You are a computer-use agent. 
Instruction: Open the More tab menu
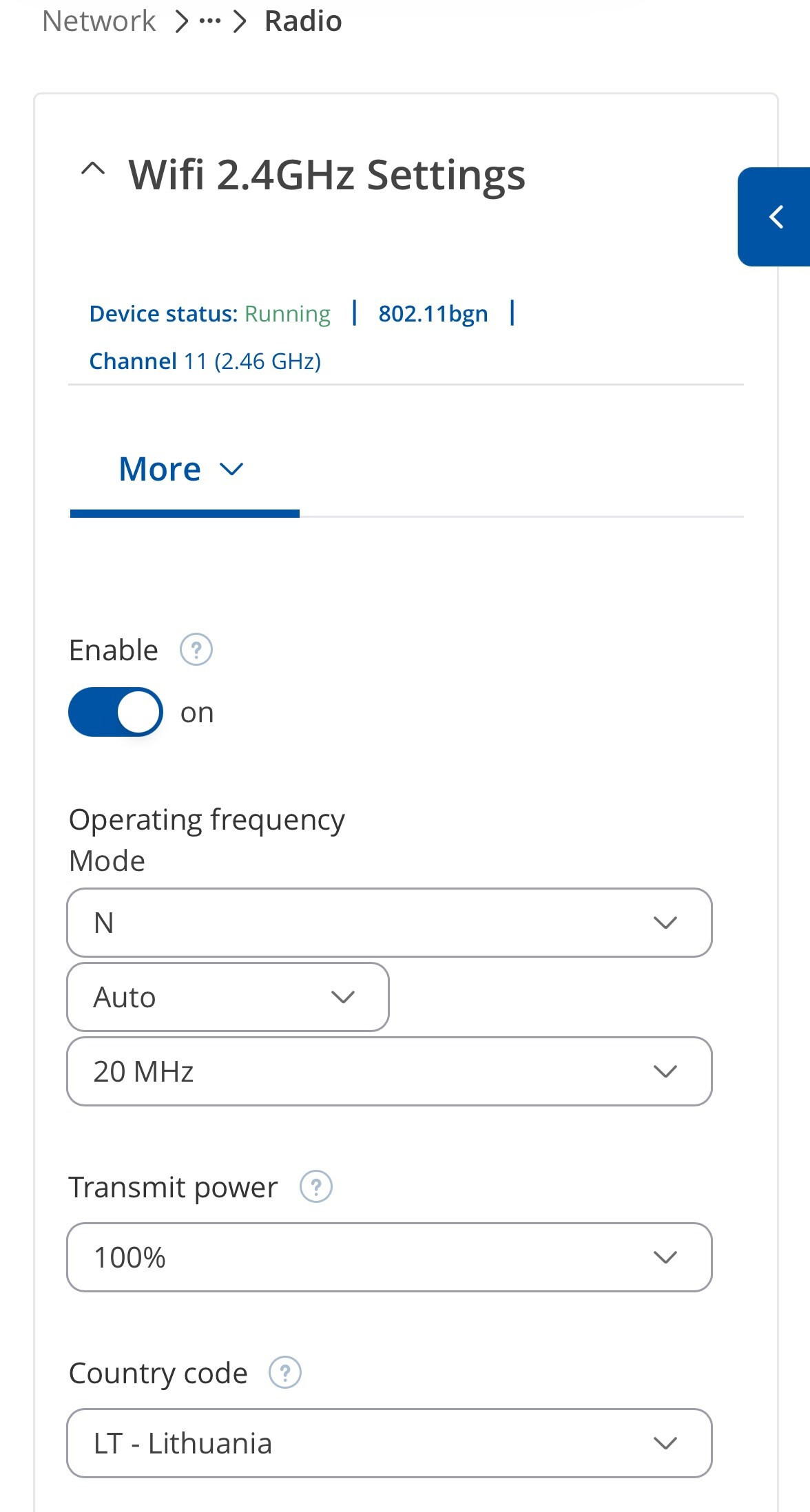pos(160,470)
